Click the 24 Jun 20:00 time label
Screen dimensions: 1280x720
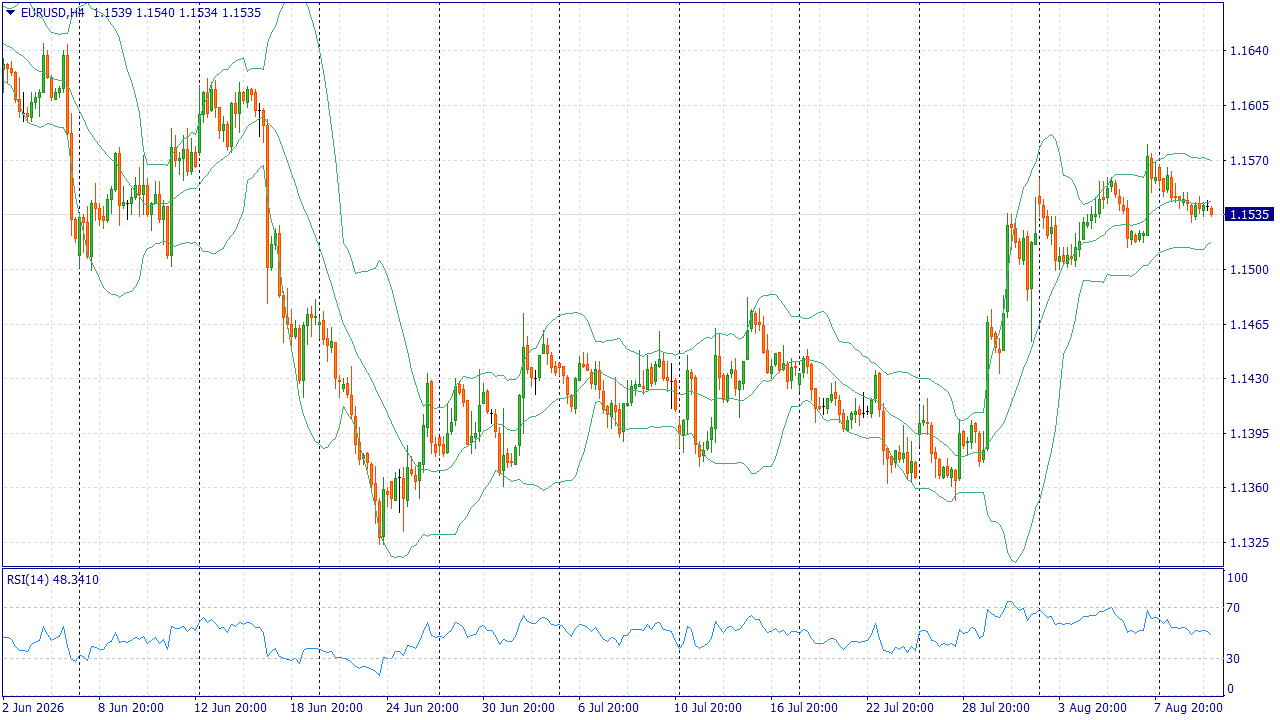421,708
